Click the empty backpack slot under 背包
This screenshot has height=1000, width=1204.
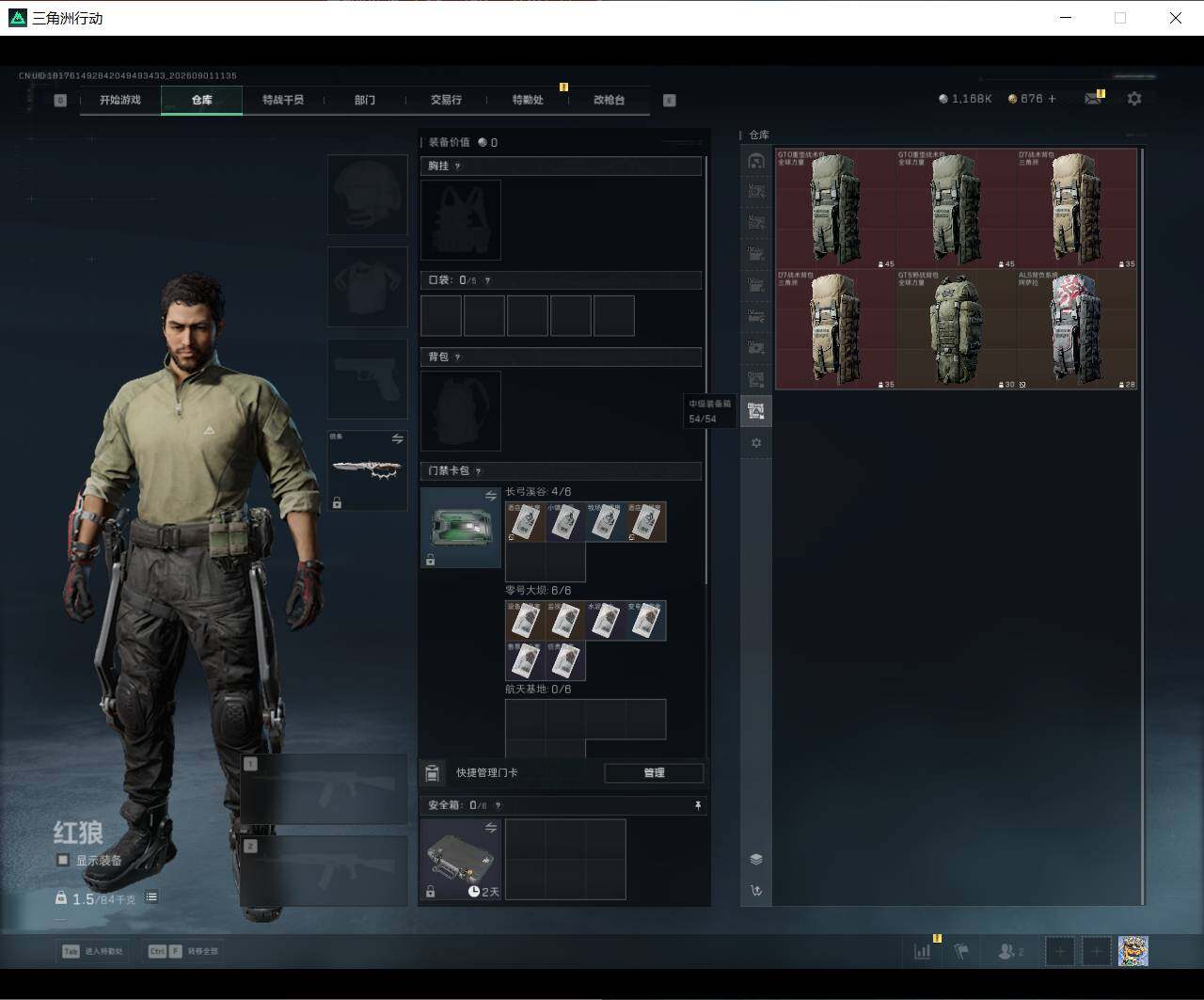[461, 411]
